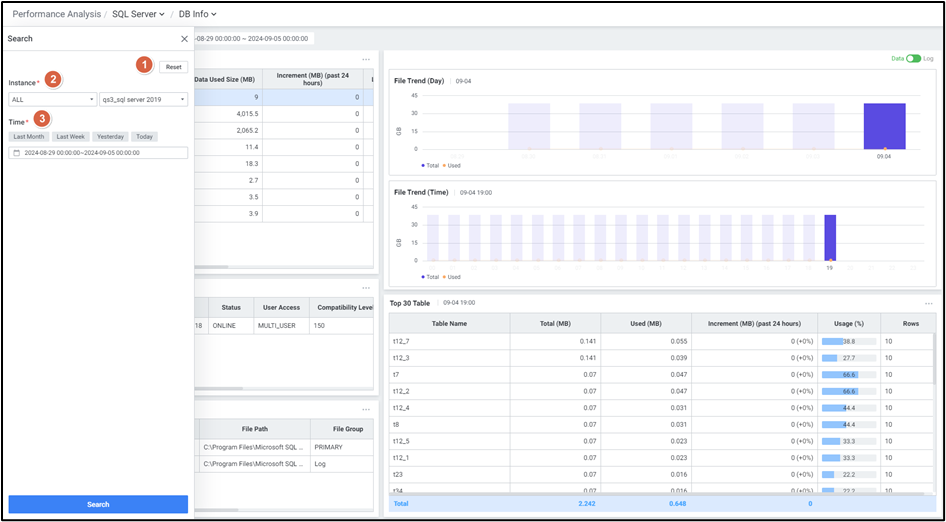Select the Last Week time preset
This screenshot has height=522, width=946.
[x=70, y=136]
